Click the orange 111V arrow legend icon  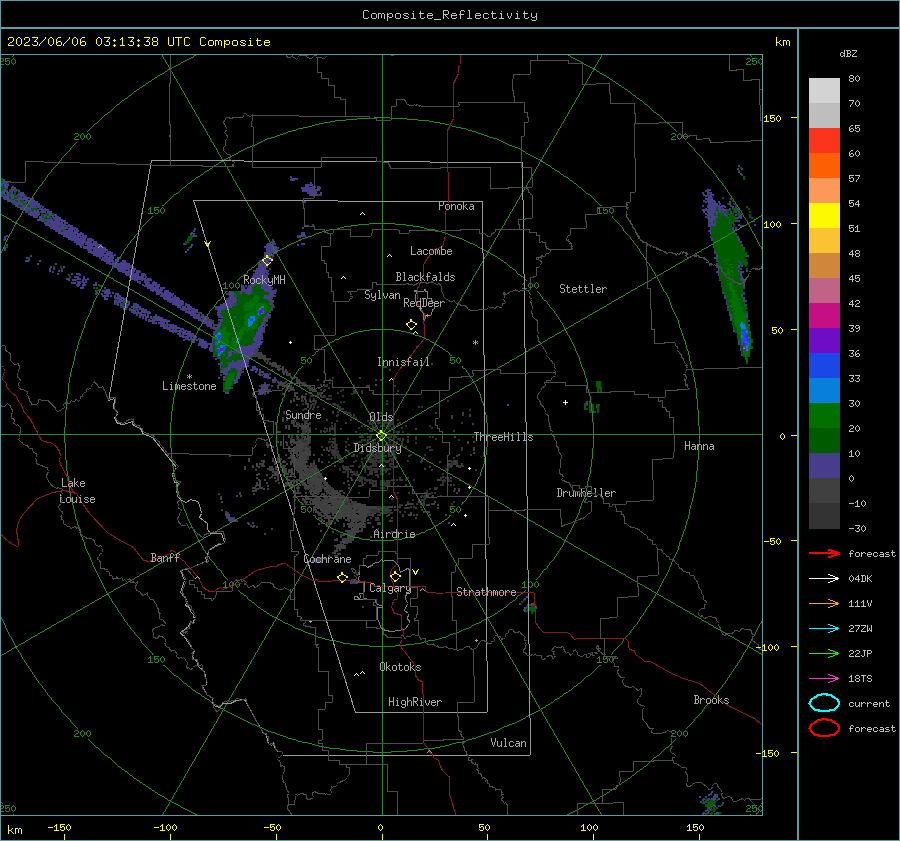click(x=824, y=603)
